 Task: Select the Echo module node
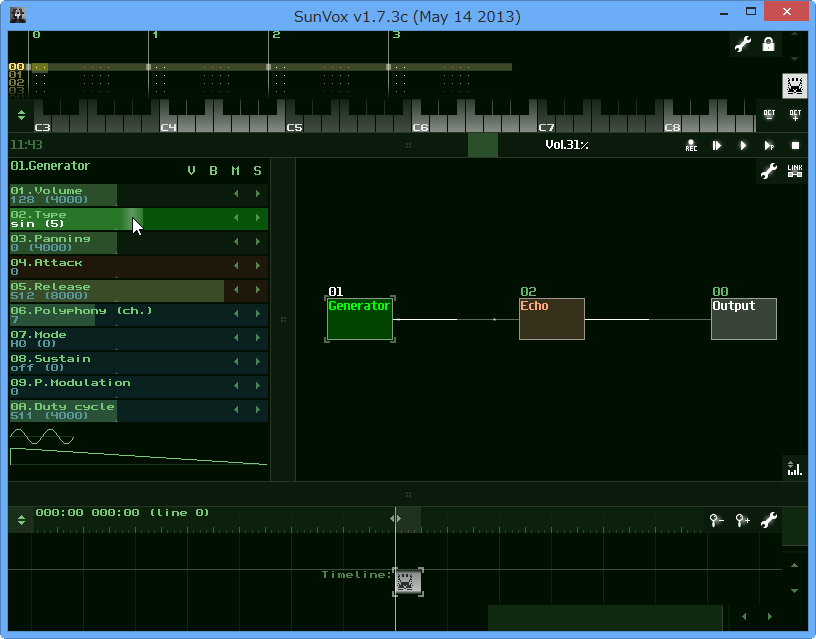pyautogui.click(x=551, y=319)
